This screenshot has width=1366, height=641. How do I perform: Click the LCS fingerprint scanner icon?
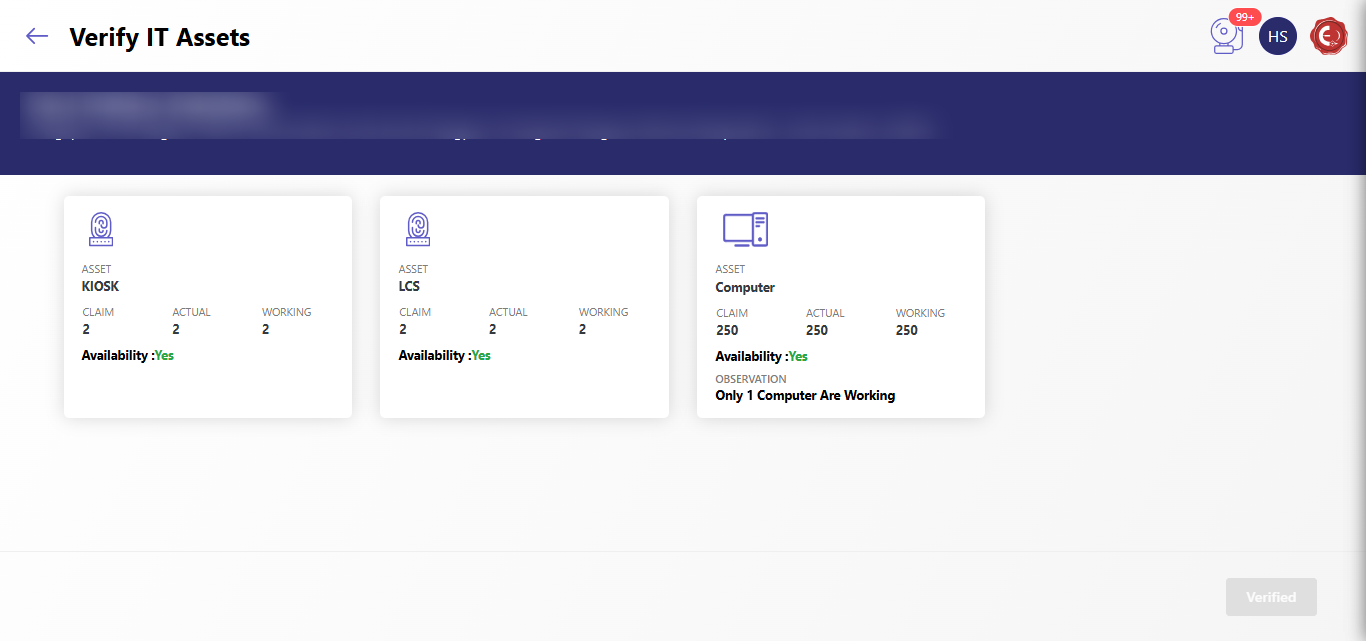click(417, 229)
